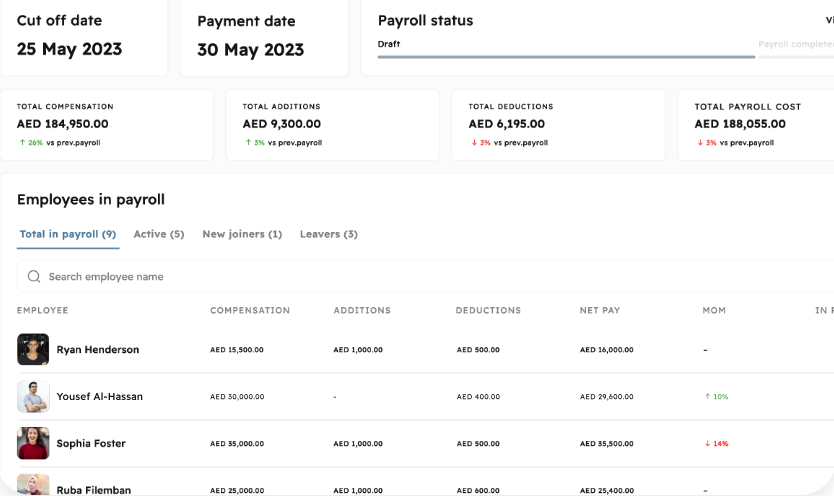Open Ryan Henderson's profile photo
The width and height of the screenshot is (834, 496).
33,349
